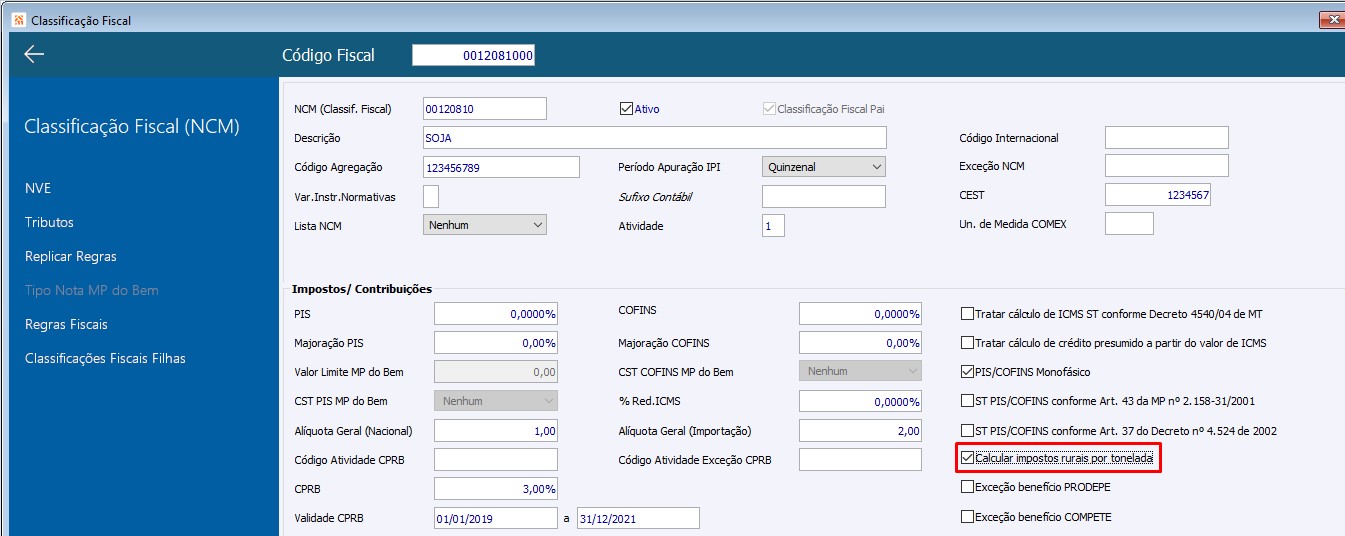
Task: Click the PIS percentage field
Action: [496, 313]
